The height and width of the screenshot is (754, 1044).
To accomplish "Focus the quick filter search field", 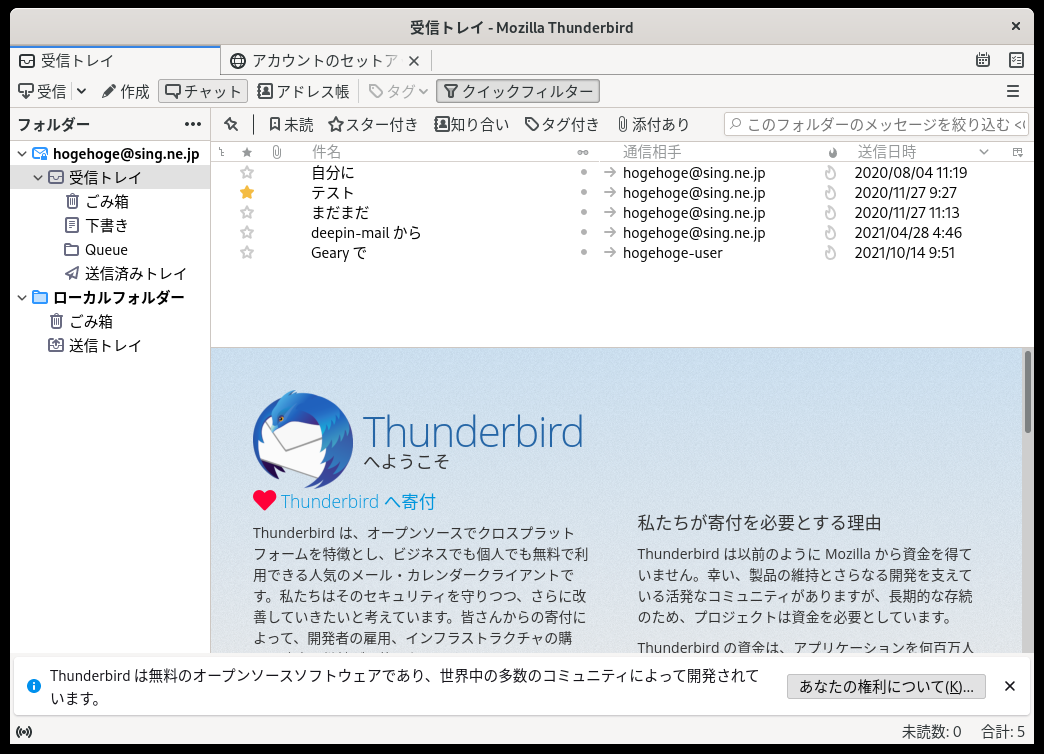I will [876, 125].
